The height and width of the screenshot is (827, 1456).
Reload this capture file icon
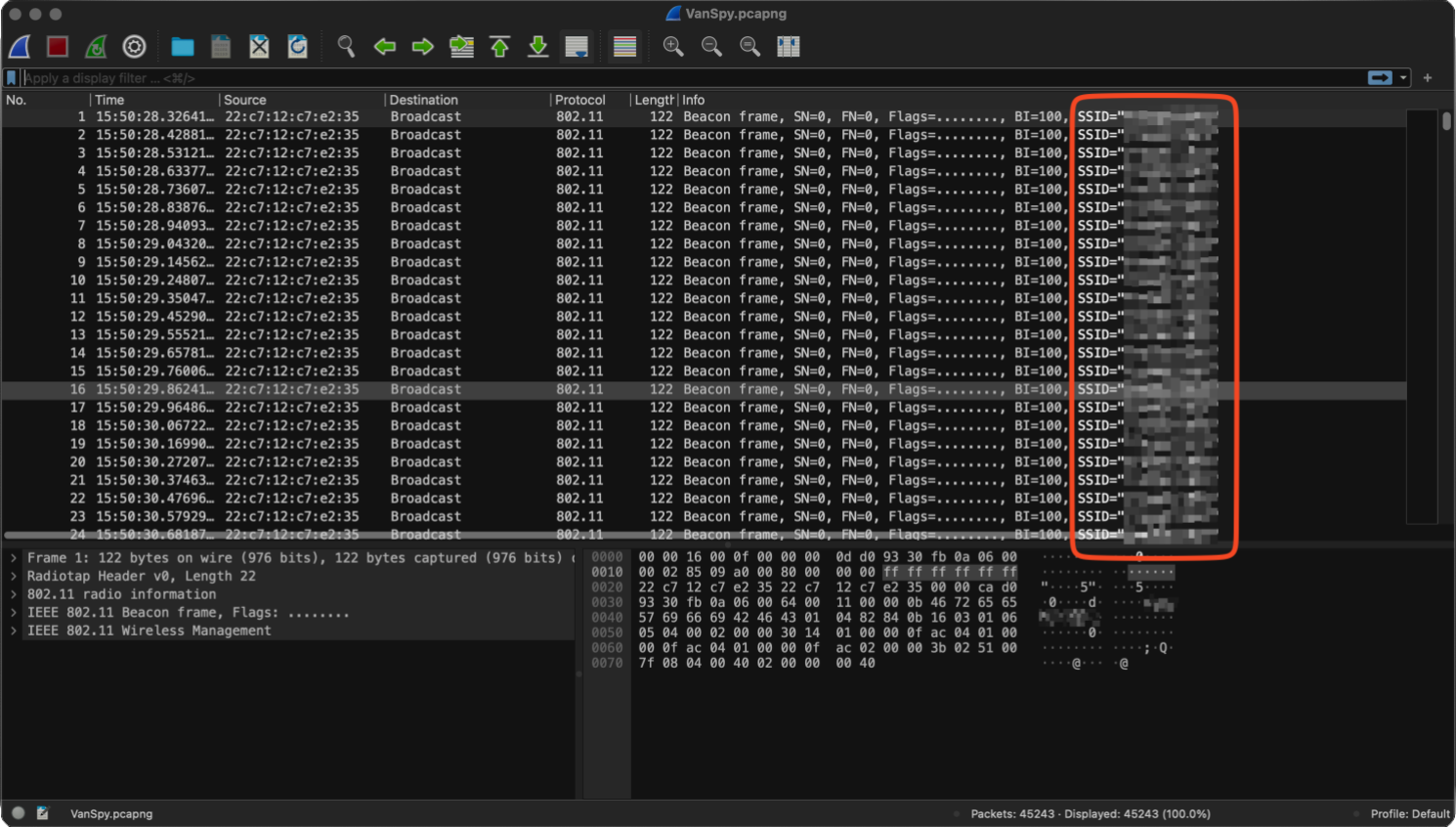298,46
